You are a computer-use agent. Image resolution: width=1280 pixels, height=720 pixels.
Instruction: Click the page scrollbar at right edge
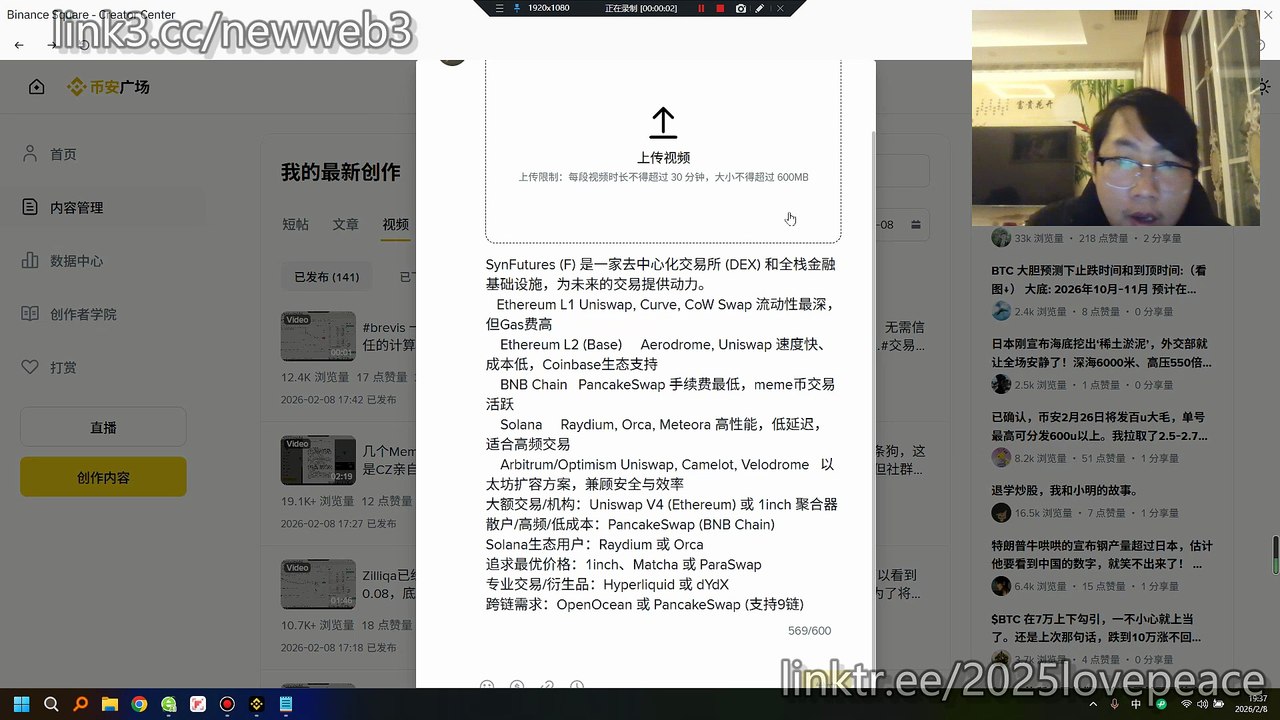pos(1275,555)
